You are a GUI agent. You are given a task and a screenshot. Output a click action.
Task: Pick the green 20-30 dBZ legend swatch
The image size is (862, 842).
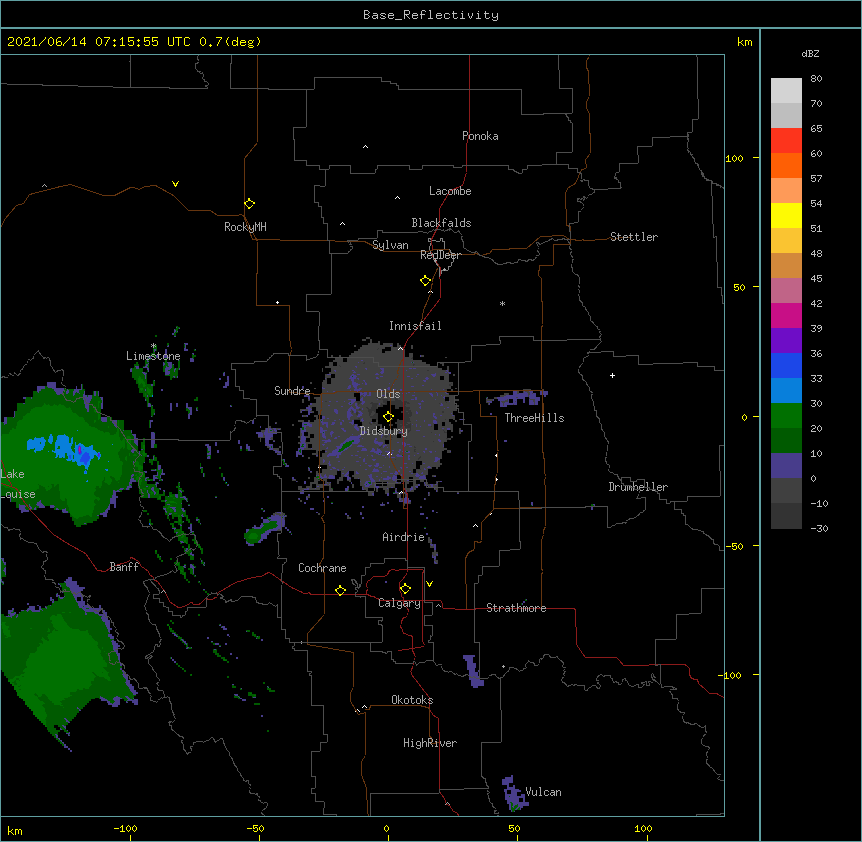[x=786, y=416]
